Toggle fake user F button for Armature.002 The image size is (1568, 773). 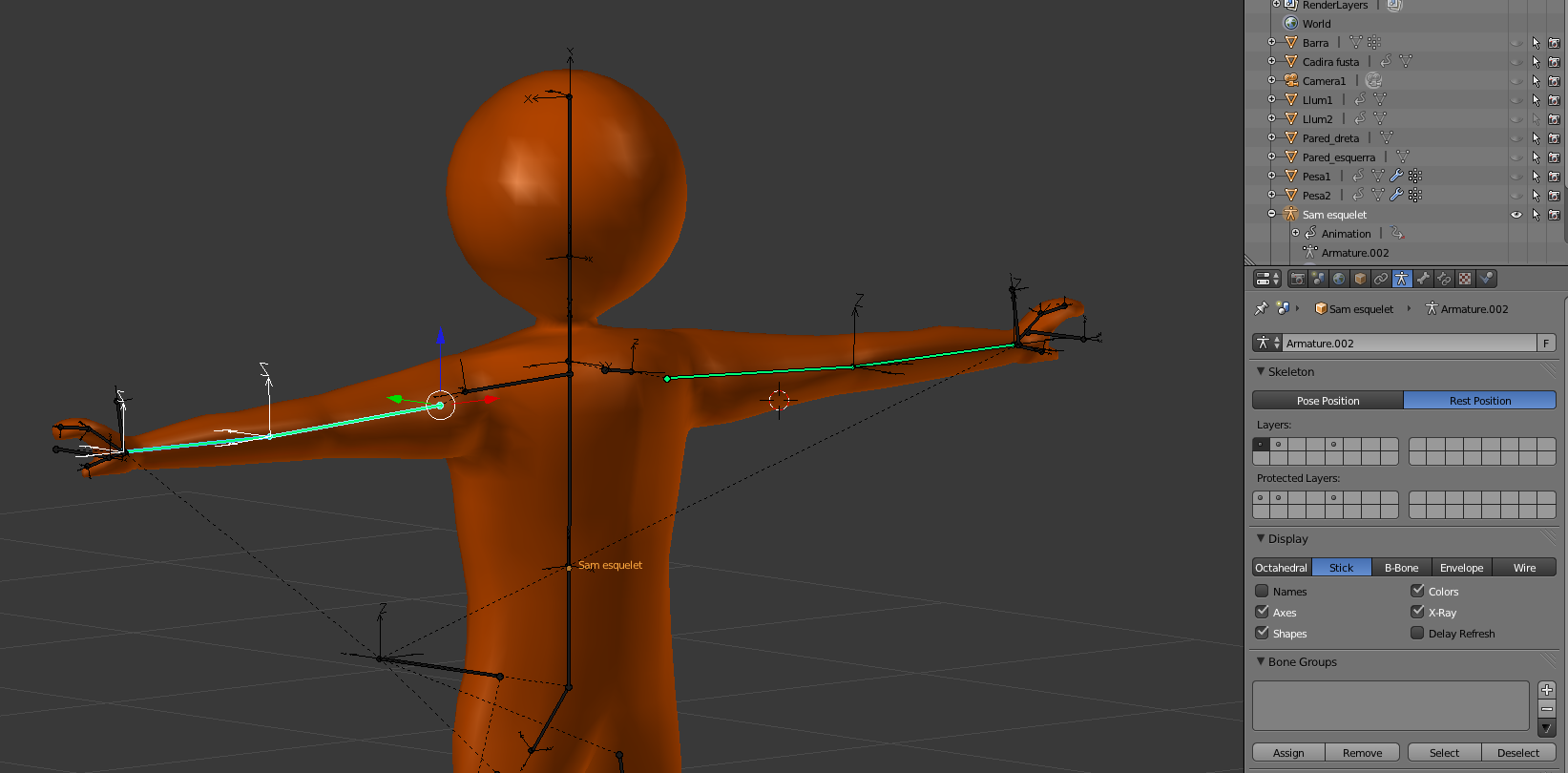tap(1546, 343)
